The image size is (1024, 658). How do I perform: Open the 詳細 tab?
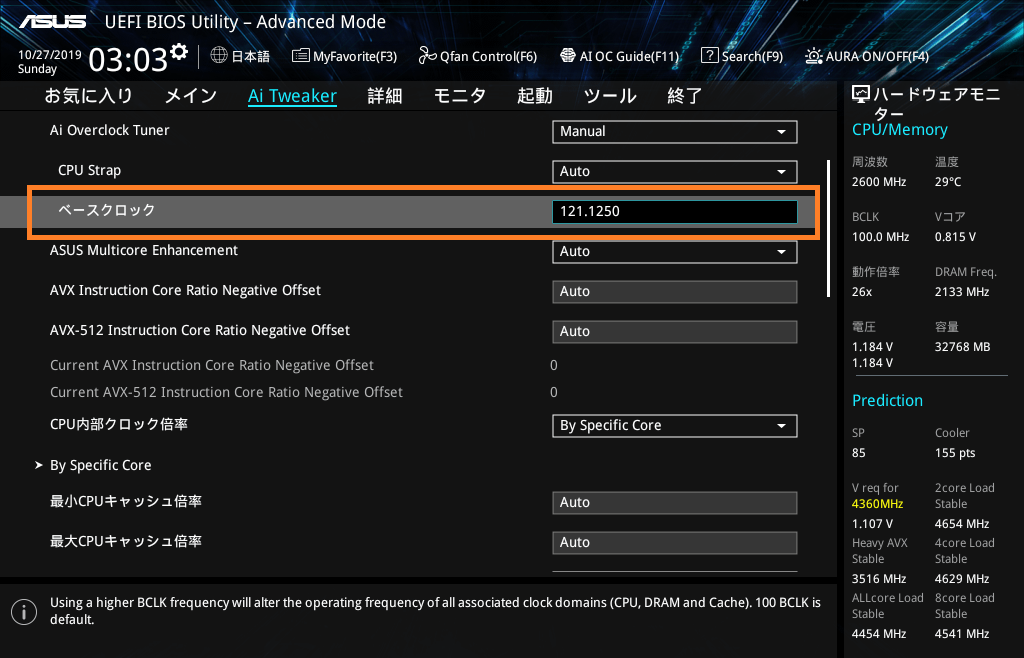point(385,96)
